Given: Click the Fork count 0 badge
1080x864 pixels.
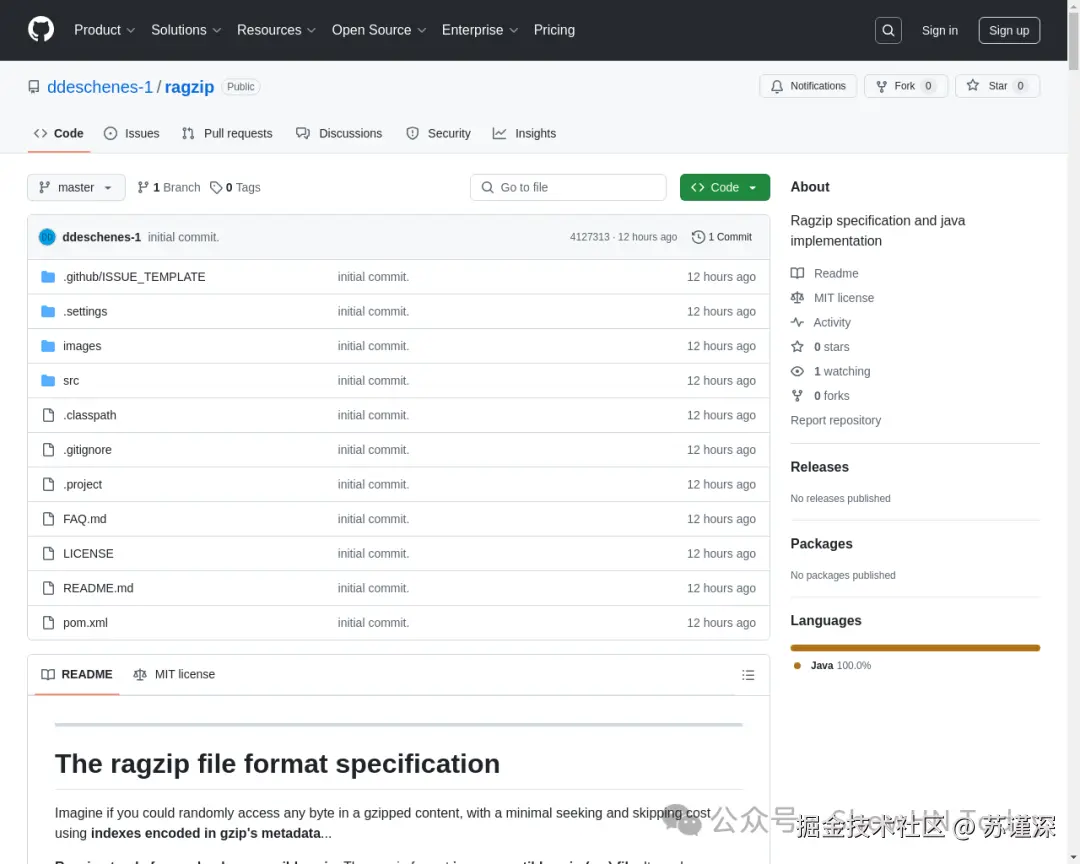Looking at the screenshot, I should coord(928,86).
